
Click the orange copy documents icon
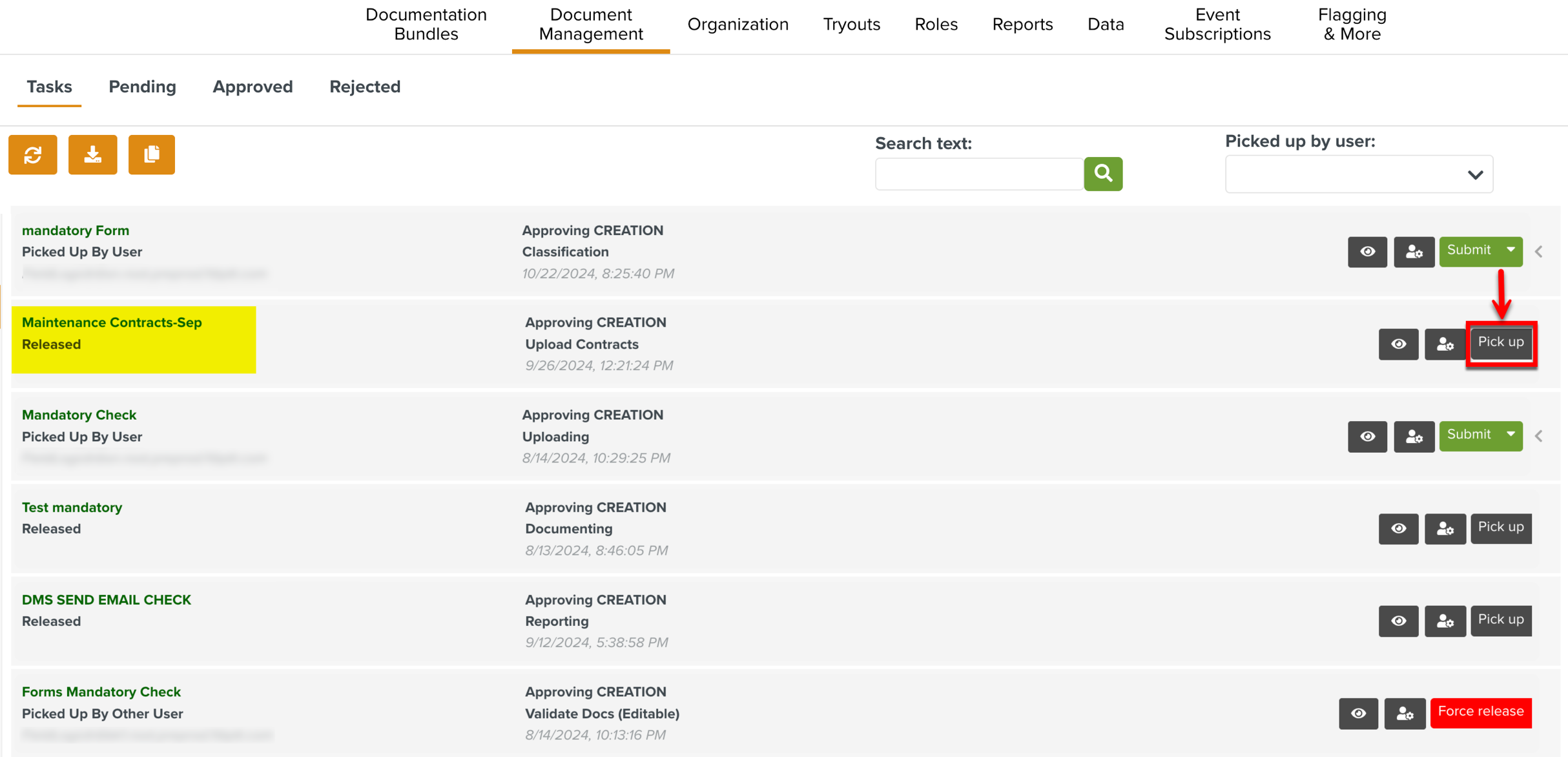pos(152,155)
